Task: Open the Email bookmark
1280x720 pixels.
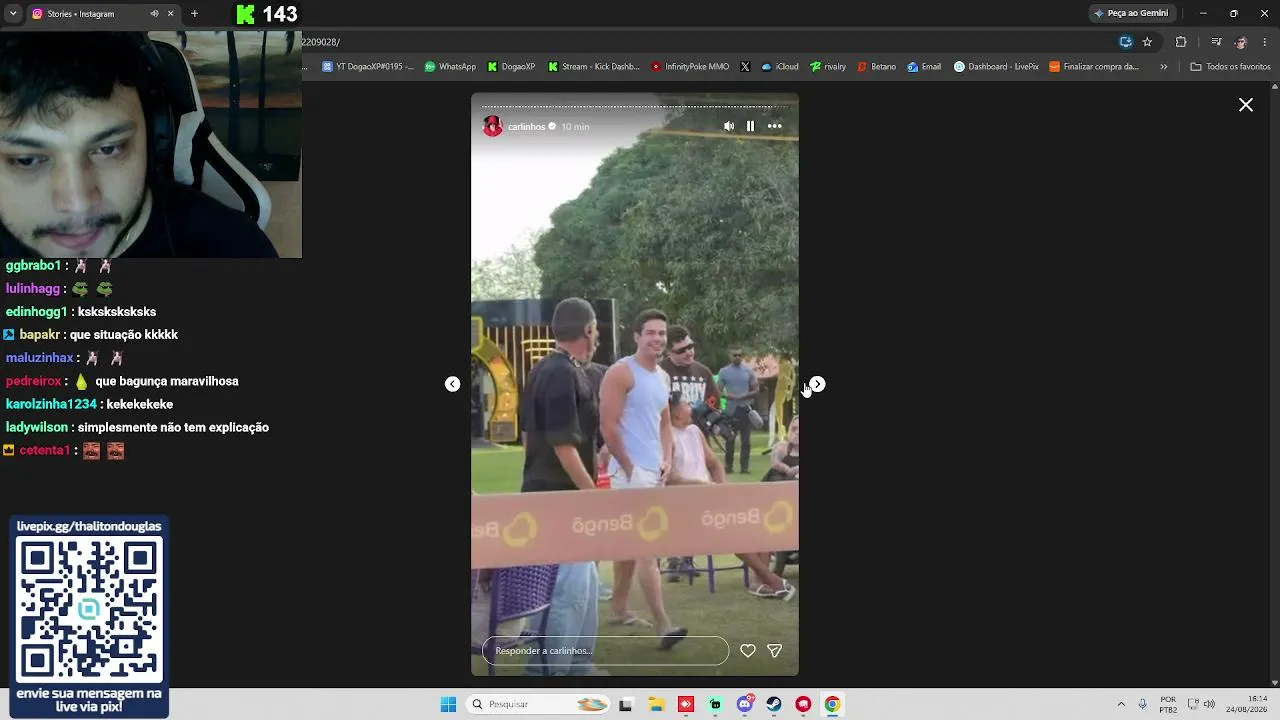Action: pyautogui.click(x=924, y=67)
